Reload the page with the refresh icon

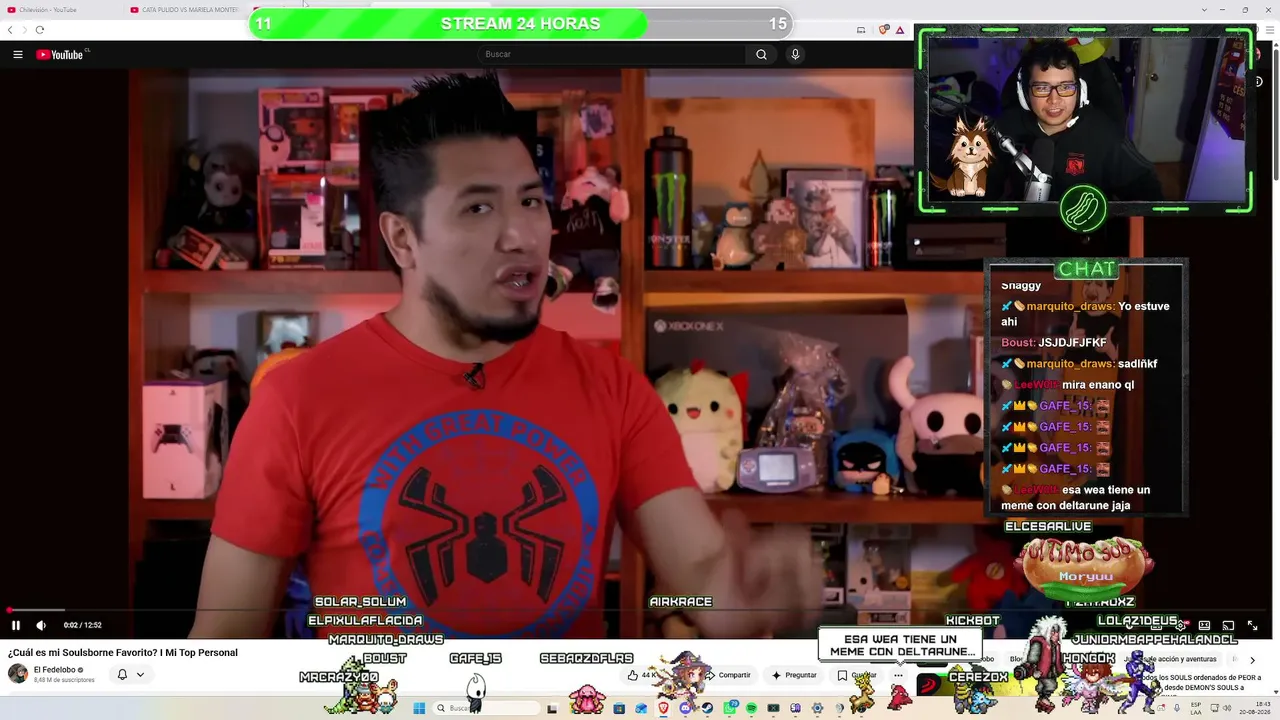pyautogui.click(x=40, y=30)
